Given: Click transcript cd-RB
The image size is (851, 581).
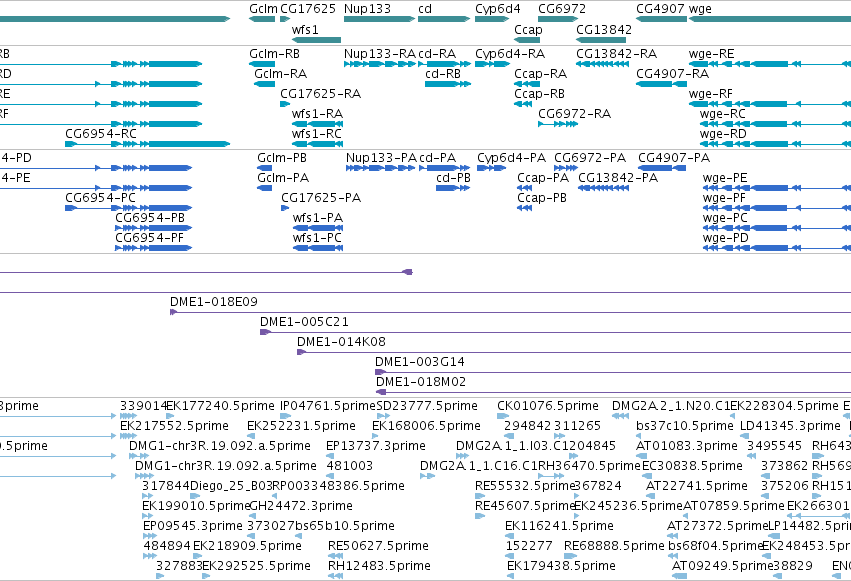Looking at the screenshot, I should pyautogui.click(x=442, y=74).
